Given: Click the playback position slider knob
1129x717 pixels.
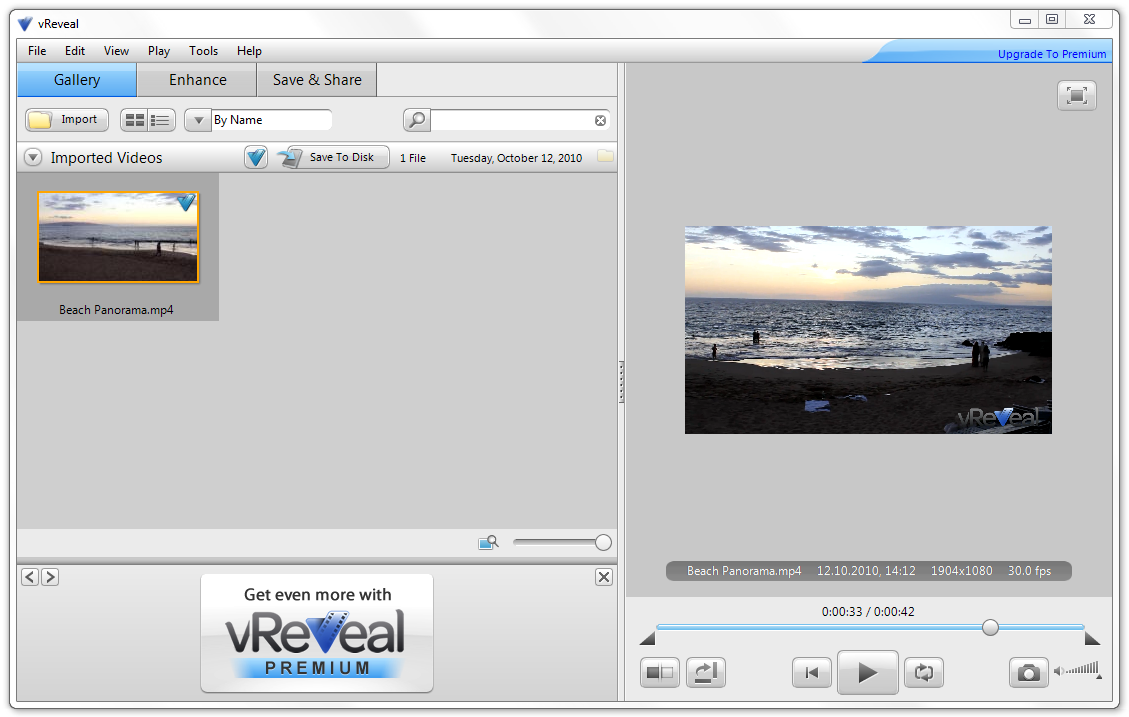Looking at the screenshot, I should click(x=991, y=628).
